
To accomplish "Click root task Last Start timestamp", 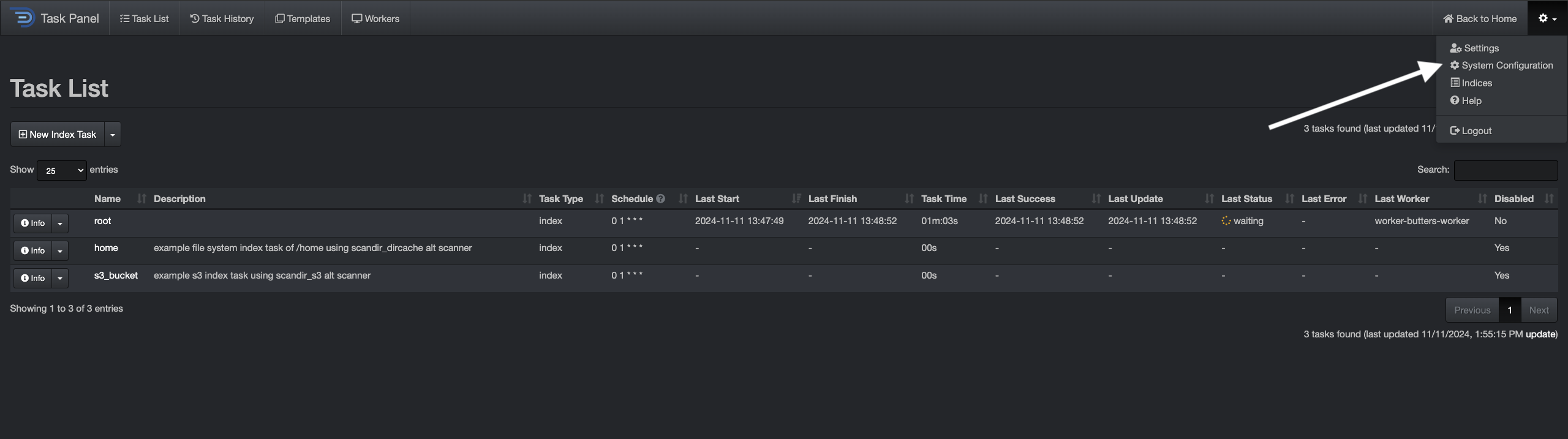I will pyautogui.click(x=739, y=221).
